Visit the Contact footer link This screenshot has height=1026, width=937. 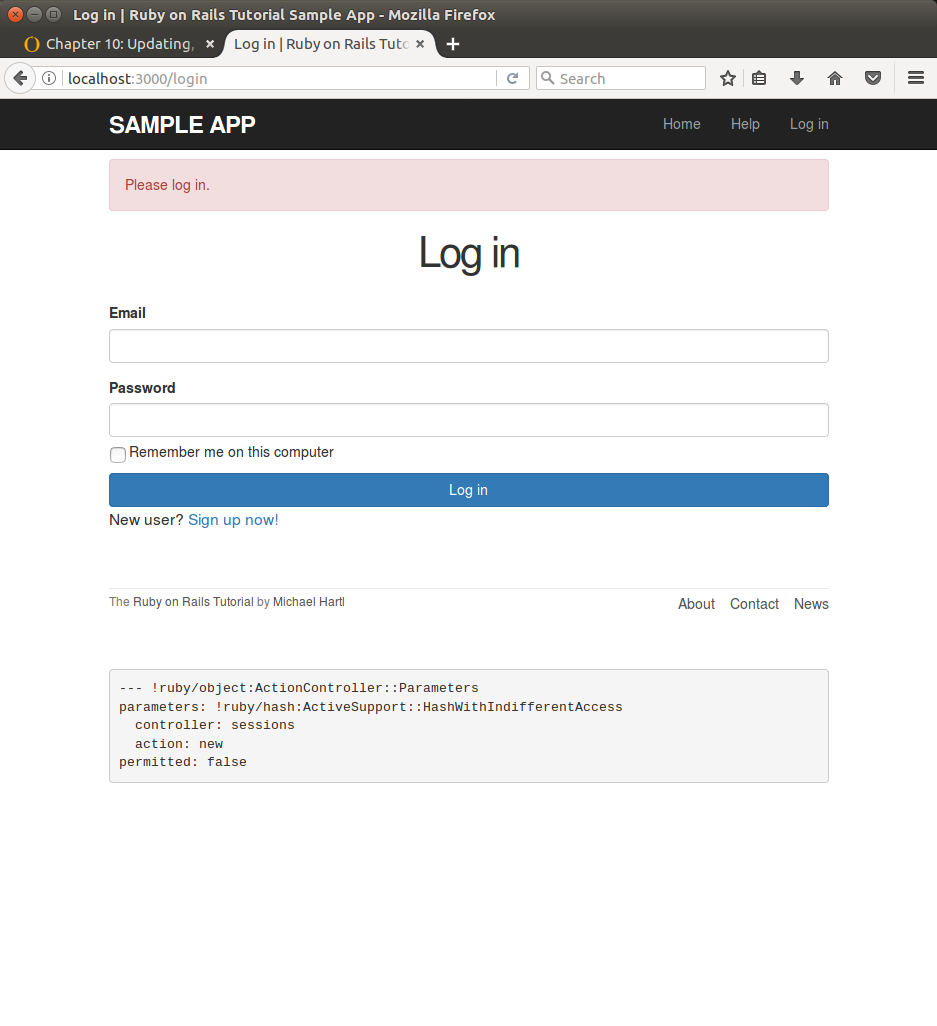pos(754,604)
